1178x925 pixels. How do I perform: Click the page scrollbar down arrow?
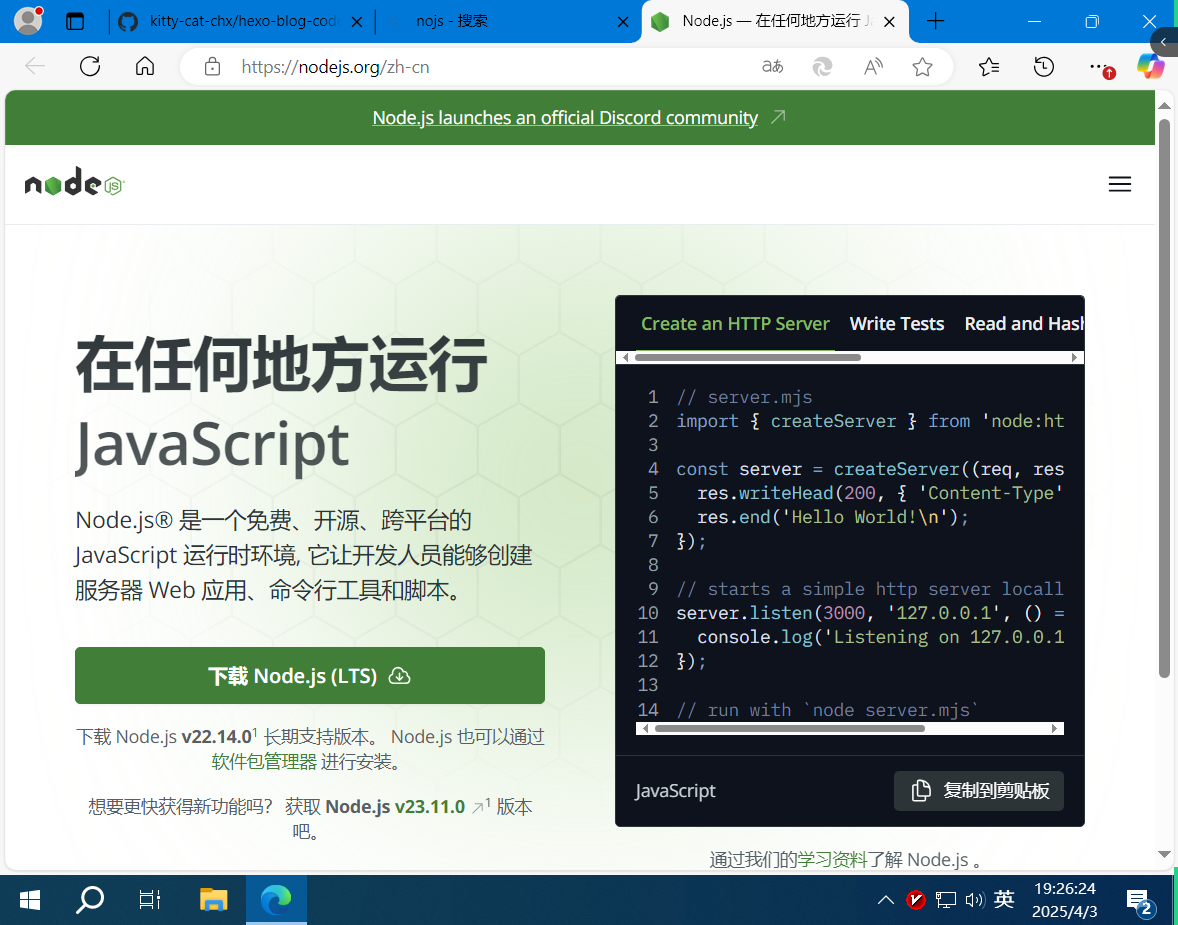[1164, 854]
